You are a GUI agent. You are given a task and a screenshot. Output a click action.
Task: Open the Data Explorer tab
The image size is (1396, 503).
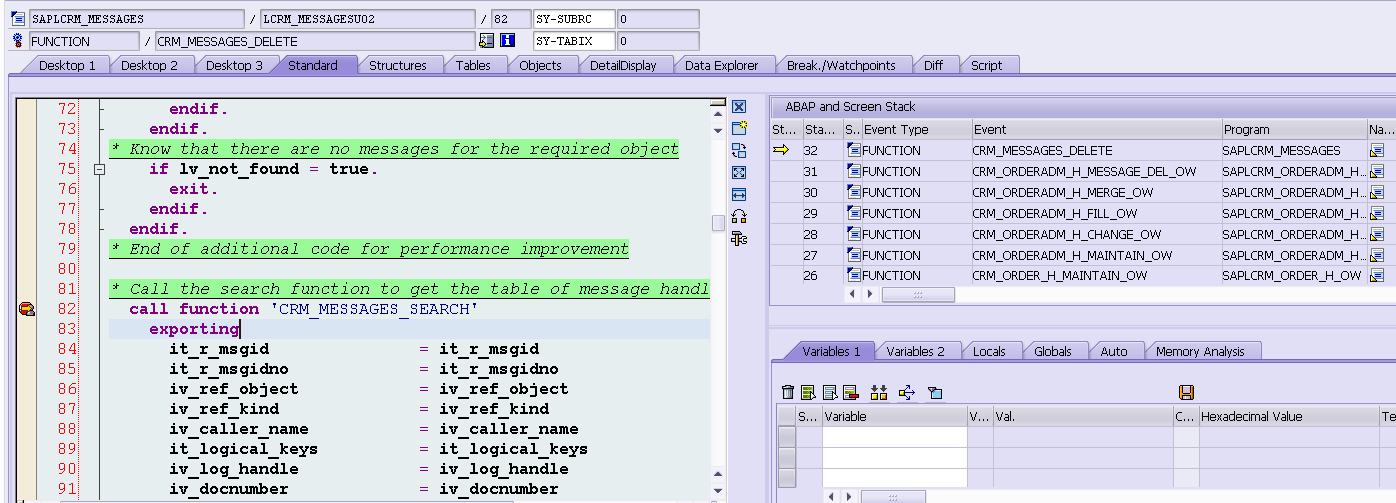click(x=721, y=65)
